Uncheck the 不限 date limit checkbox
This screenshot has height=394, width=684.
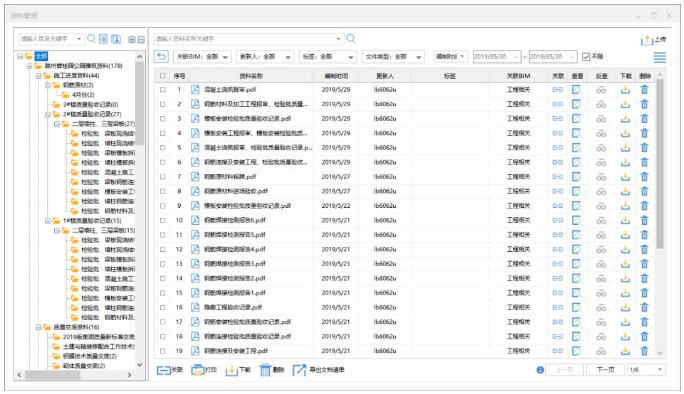tap(586, 57)
